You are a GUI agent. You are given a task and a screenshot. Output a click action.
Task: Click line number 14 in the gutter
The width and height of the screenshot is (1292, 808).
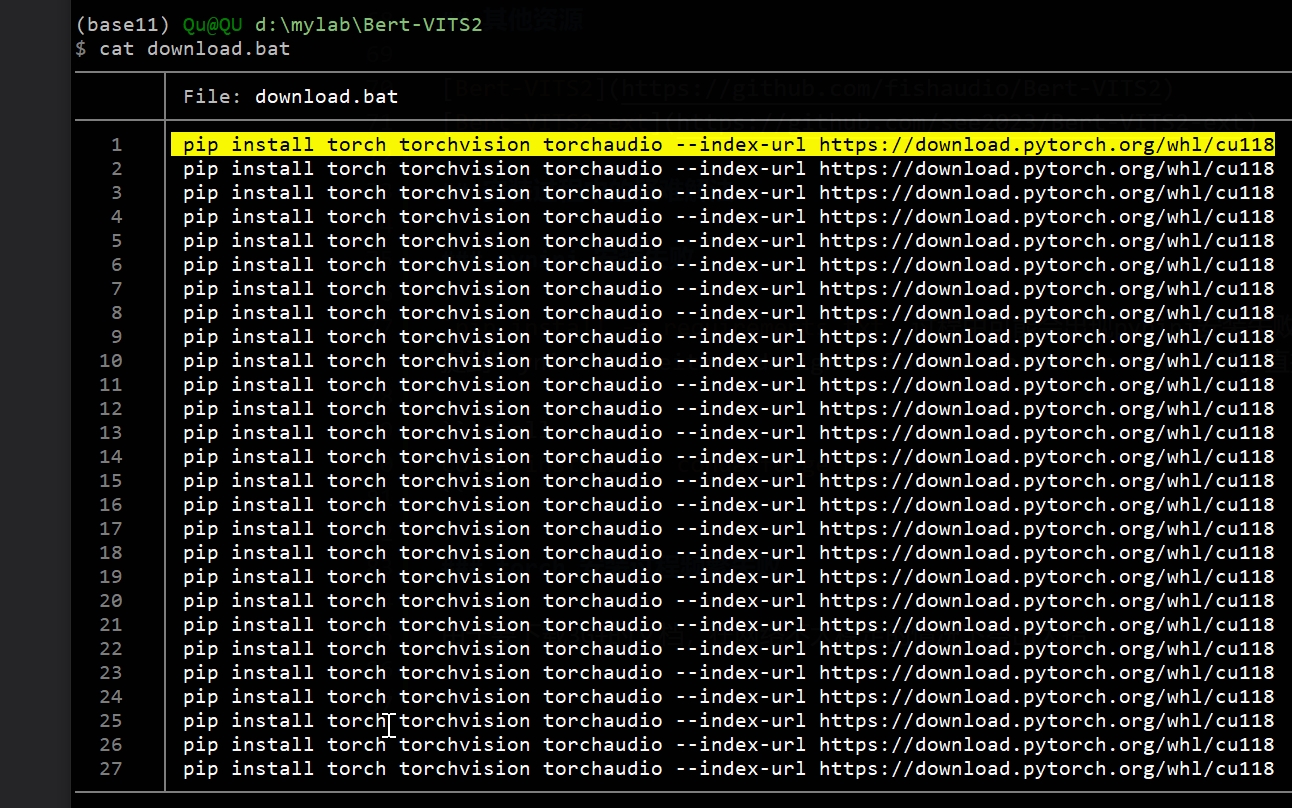[110, 457]
